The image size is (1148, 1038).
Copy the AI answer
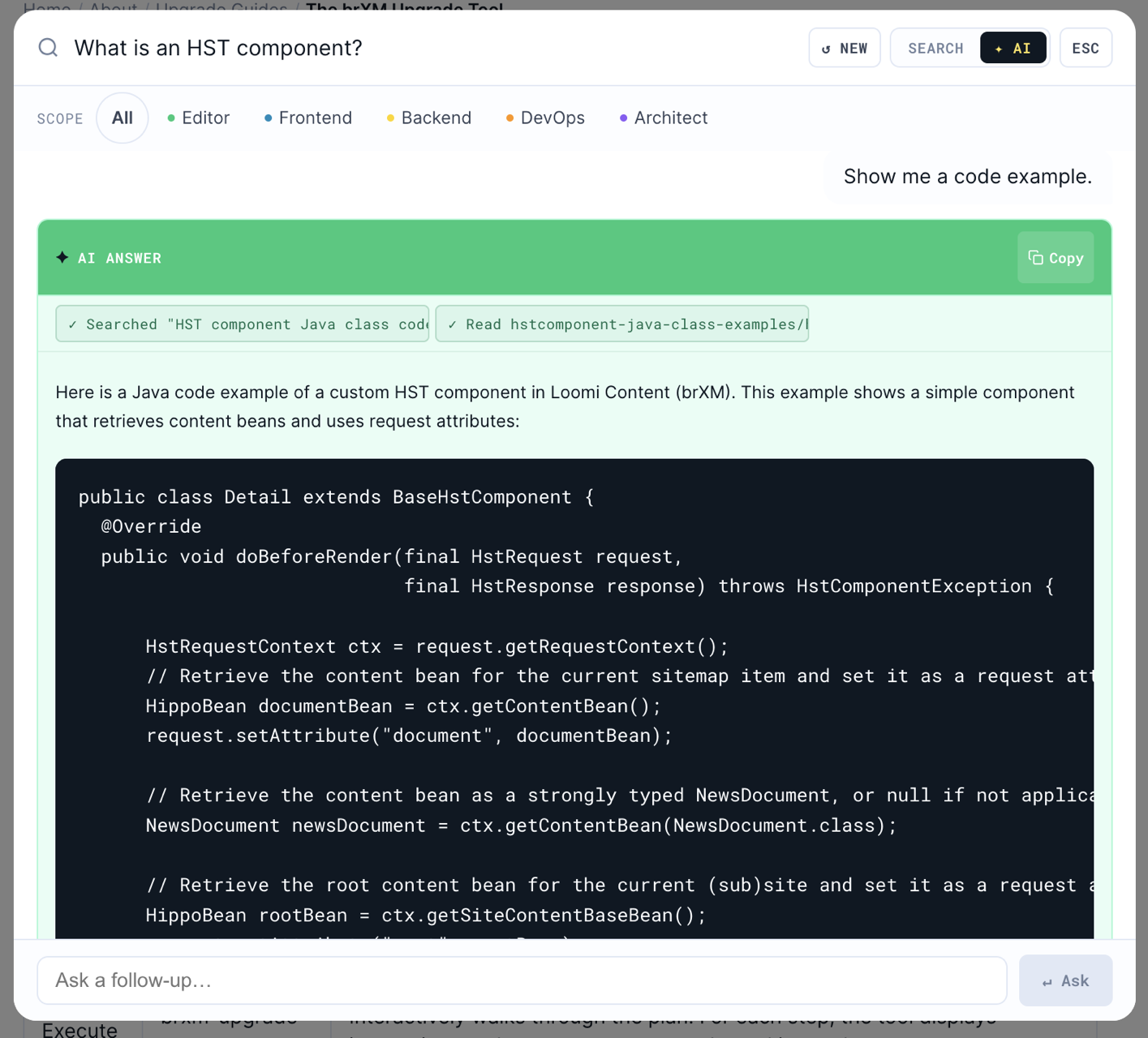(x=1056, y=258)
